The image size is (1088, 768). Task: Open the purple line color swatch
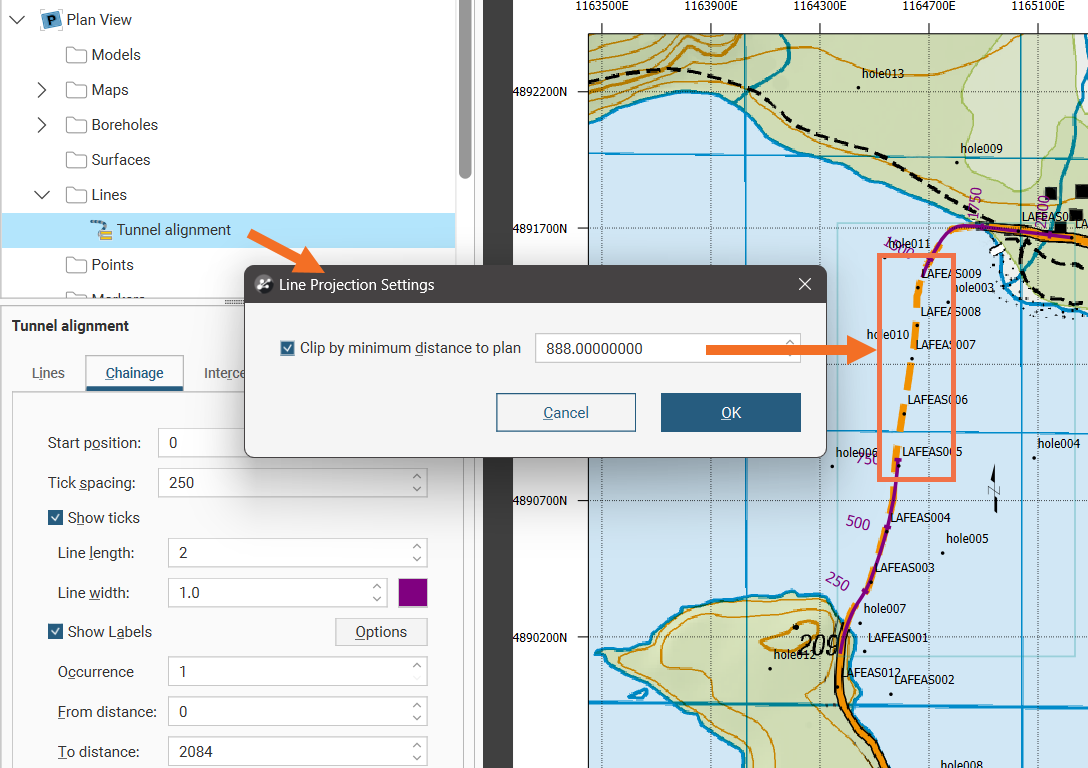coord(413,593)
